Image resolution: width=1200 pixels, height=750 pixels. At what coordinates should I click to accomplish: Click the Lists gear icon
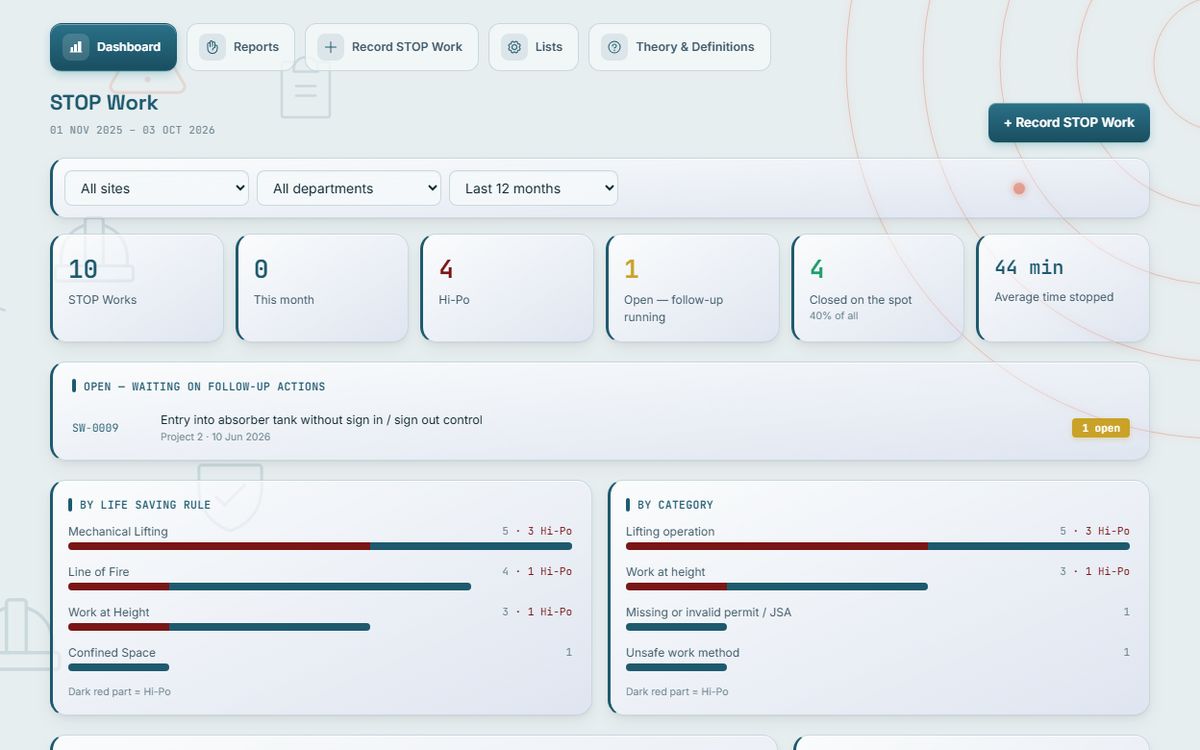click(514, 47)
